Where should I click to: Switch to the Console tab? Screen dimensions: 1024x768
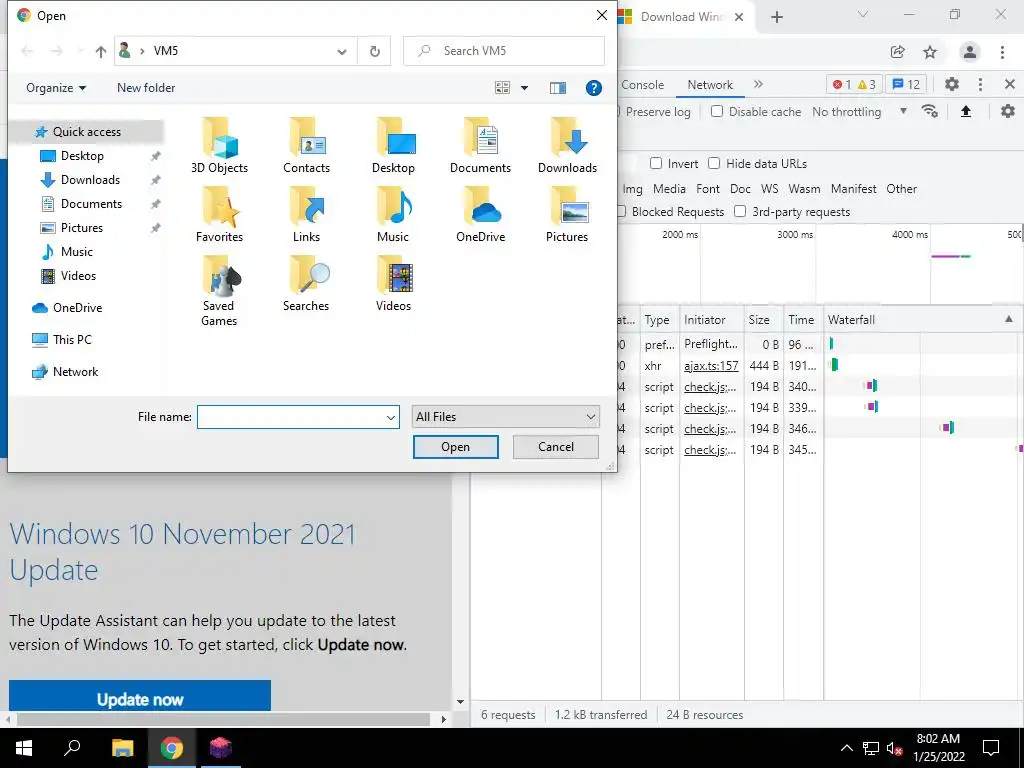coord(643,85)
